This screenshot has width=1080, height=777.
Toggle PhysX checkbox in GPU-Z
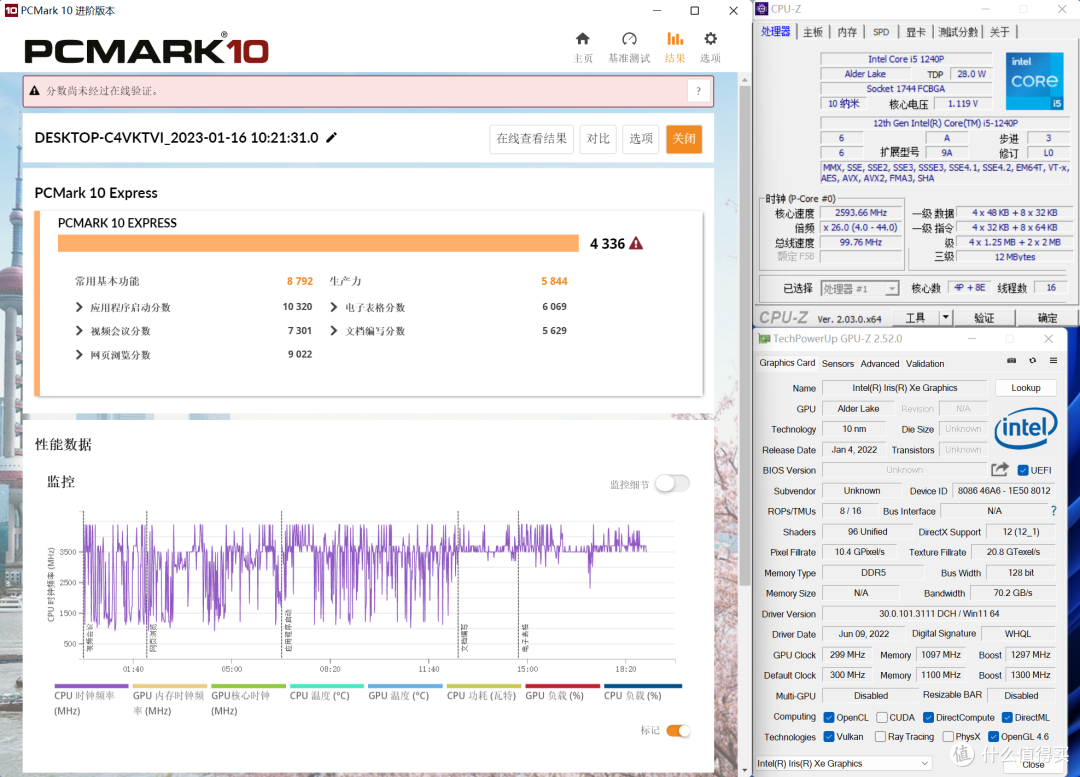[x=948, y=736]
